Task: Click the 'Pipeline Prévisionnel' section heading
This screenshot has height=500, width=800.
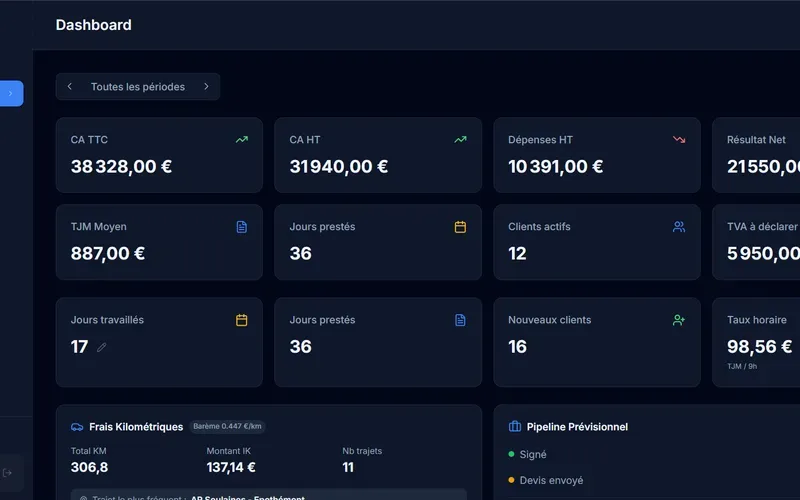Action: coord(577,427)
